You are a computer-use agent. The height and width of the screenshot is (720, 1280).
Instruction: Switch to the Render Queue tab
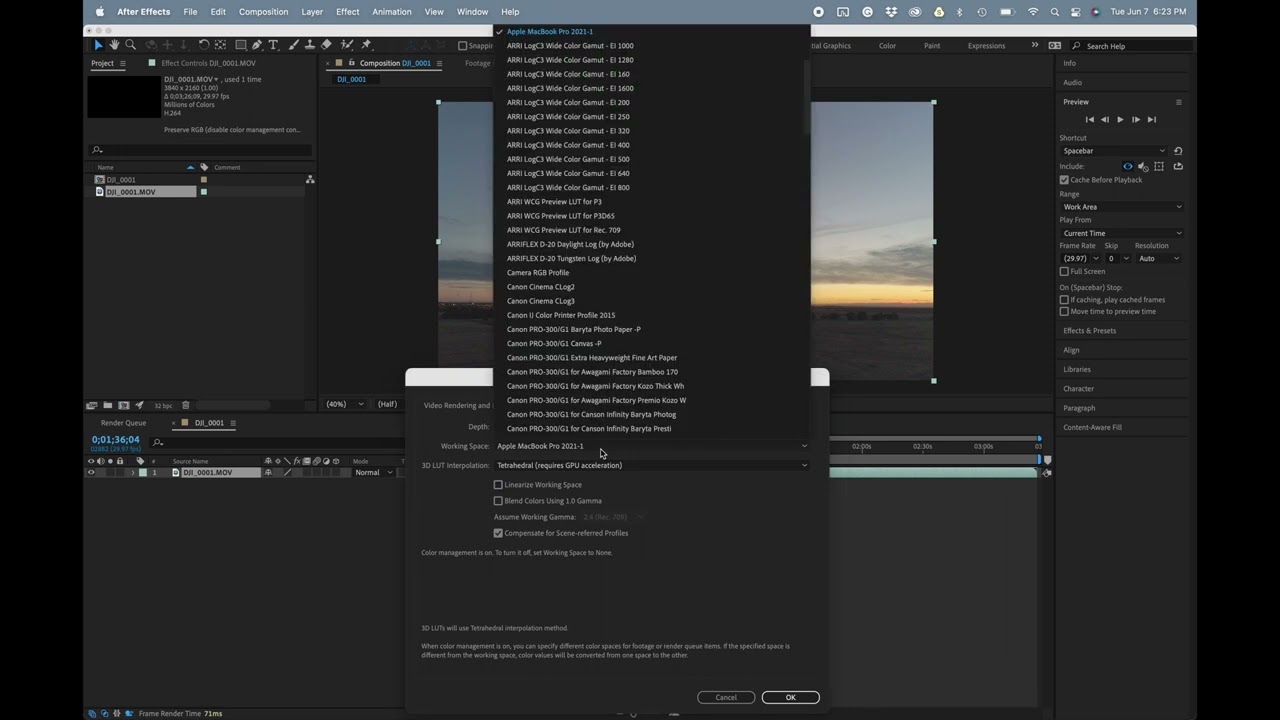(x=123, y=423)
